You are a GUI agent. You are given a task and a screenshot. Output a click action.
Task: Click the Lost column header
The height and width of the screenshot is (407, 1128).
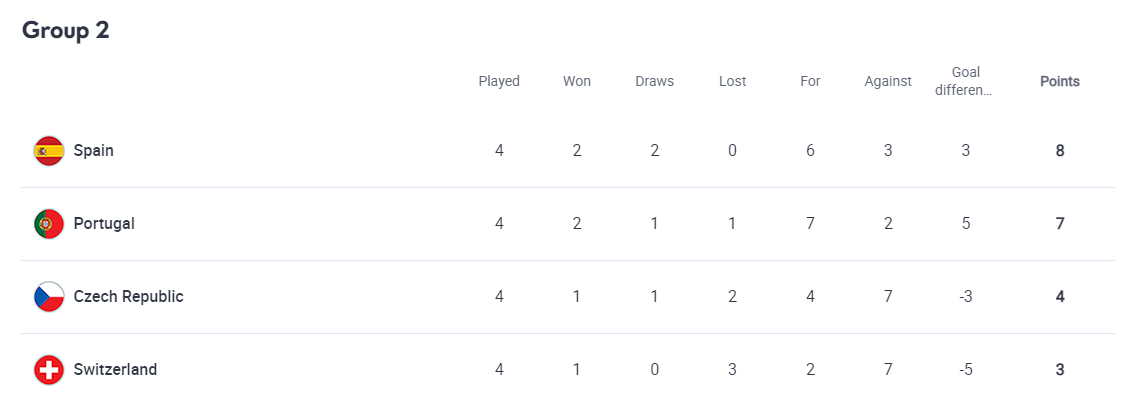[x=732, y=82]
